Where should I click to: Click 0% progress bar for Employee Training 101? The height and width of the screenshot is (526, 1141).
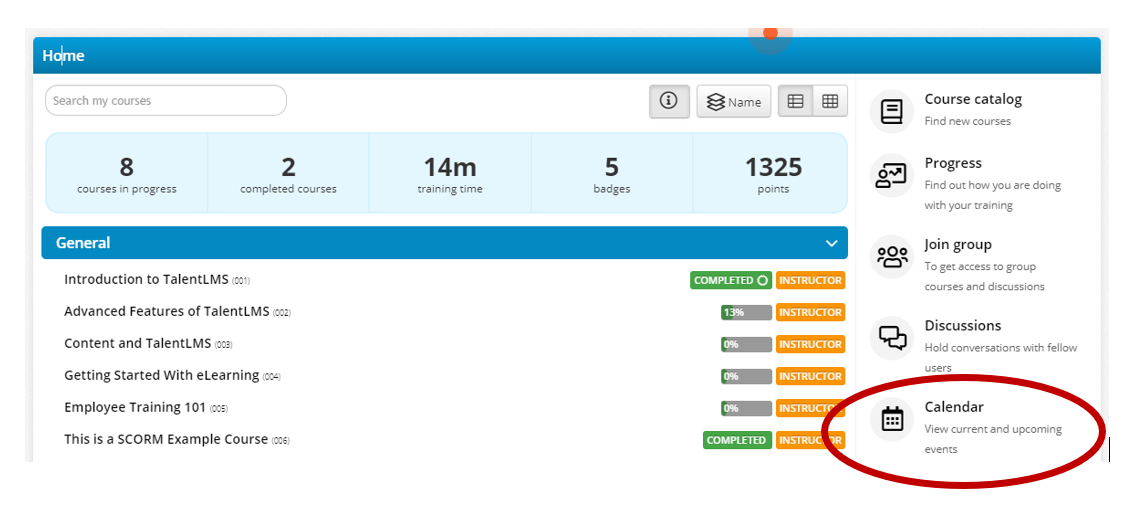[746, 408]
